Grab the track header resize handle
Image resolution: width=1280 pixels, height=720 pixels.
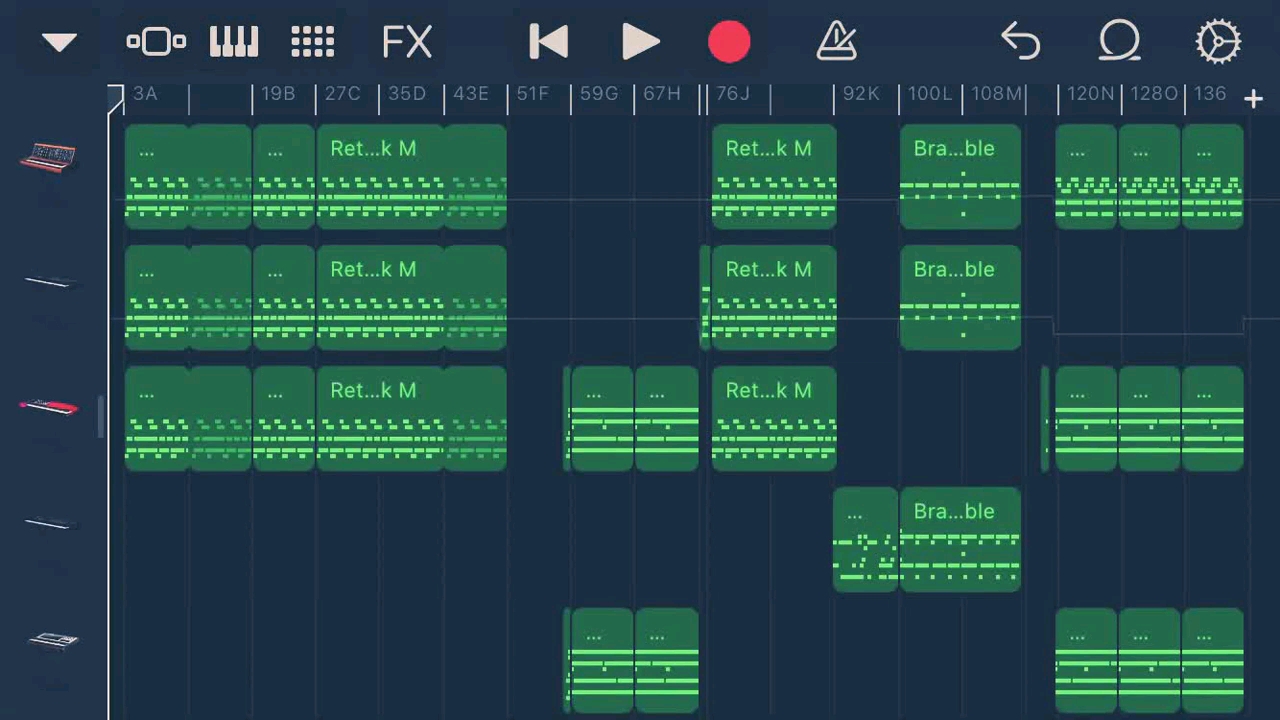pos(100,417)
